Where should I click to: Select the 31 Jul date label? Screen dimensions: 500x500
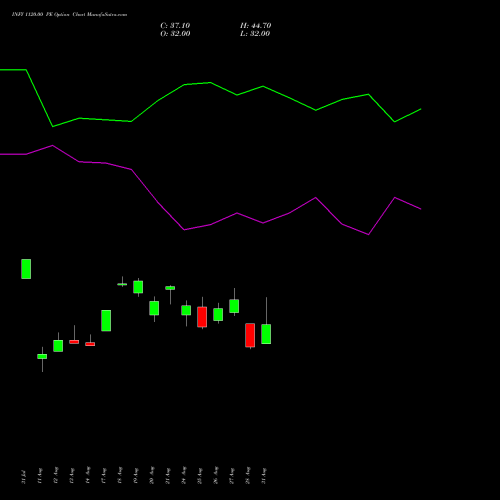coord(24,476)
